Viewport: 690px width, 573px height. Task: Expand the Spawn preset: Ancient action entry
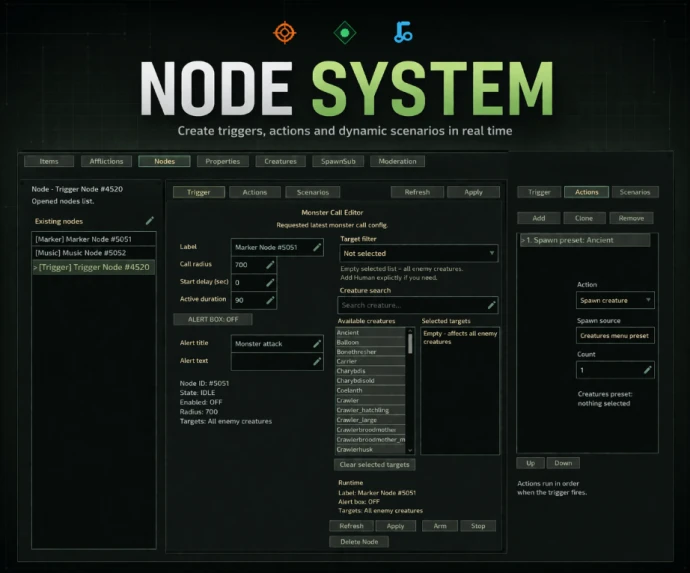pyautogui.click(x=524, y=241)
